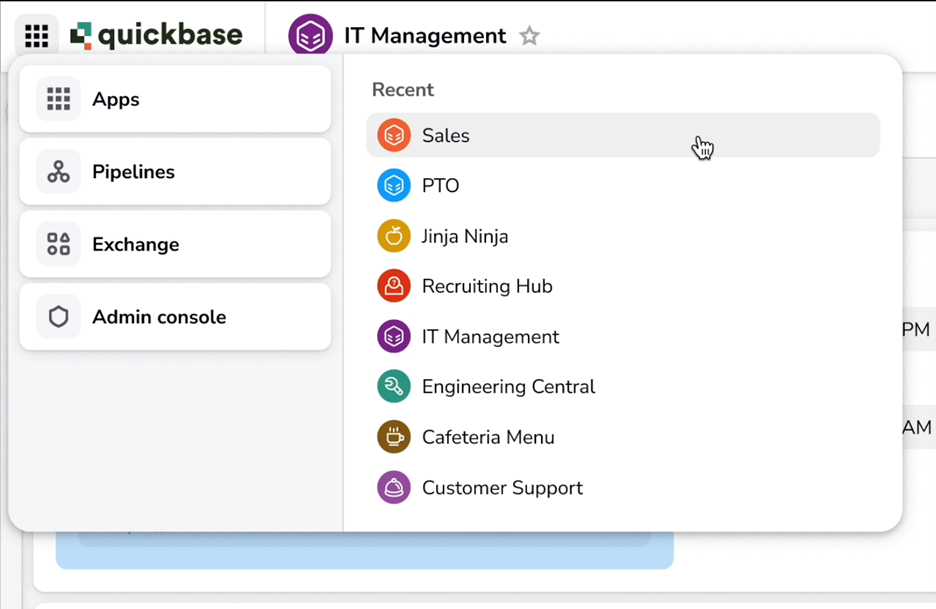Click the purple IT Management list icon

pyautogui.click(x=394, y=337)
